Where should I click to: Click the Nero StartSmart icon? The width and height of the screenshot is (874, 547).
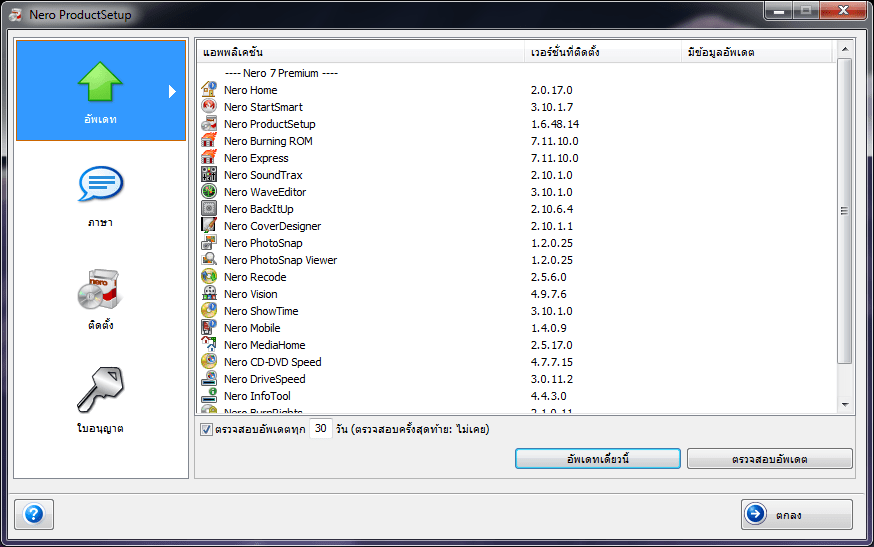(x=209, y=106)
